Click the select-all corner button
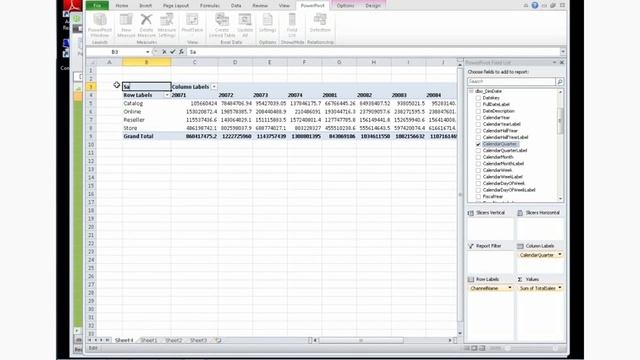640x360 pixels. (x=91, y=62)
